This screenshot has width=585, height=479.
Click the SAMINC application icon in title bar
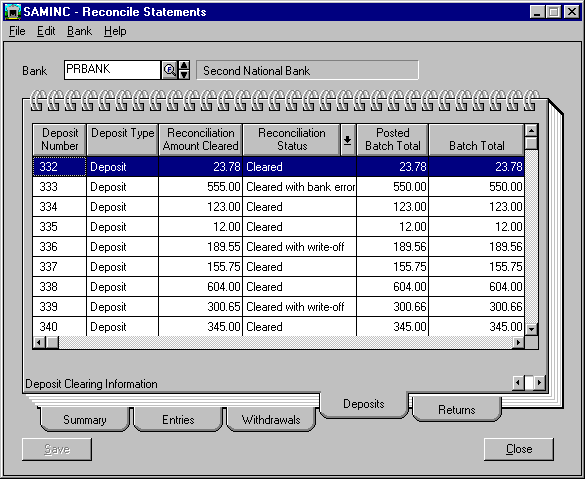[x=12, y=12]
